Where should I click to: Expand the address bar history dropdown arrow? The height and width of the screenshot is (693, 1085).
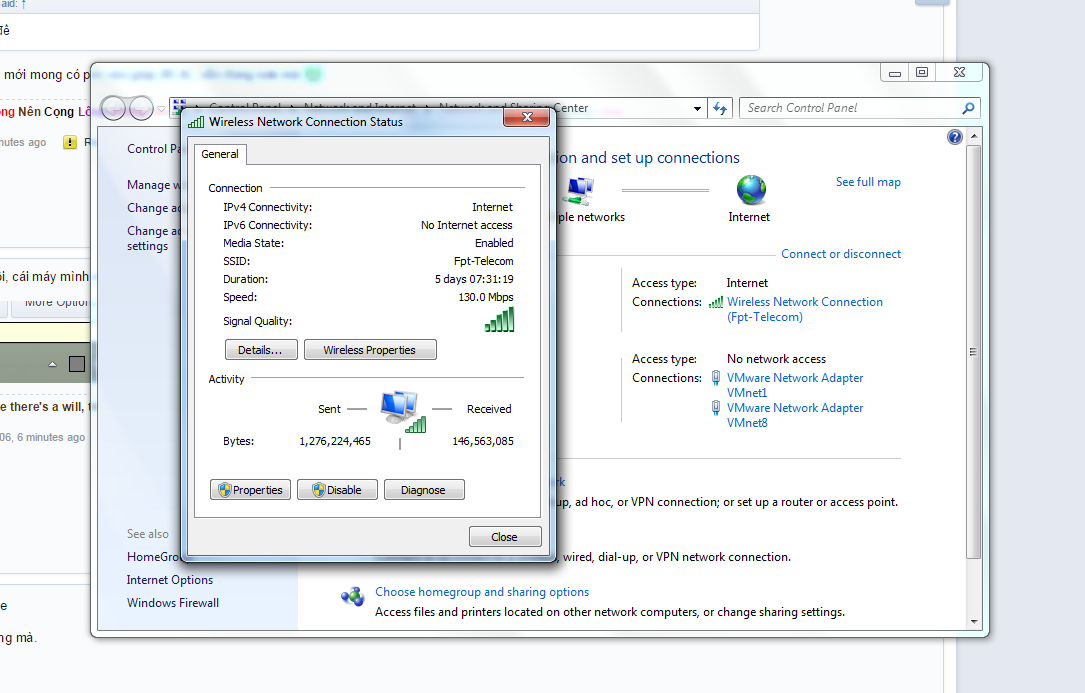pos(697,108)
